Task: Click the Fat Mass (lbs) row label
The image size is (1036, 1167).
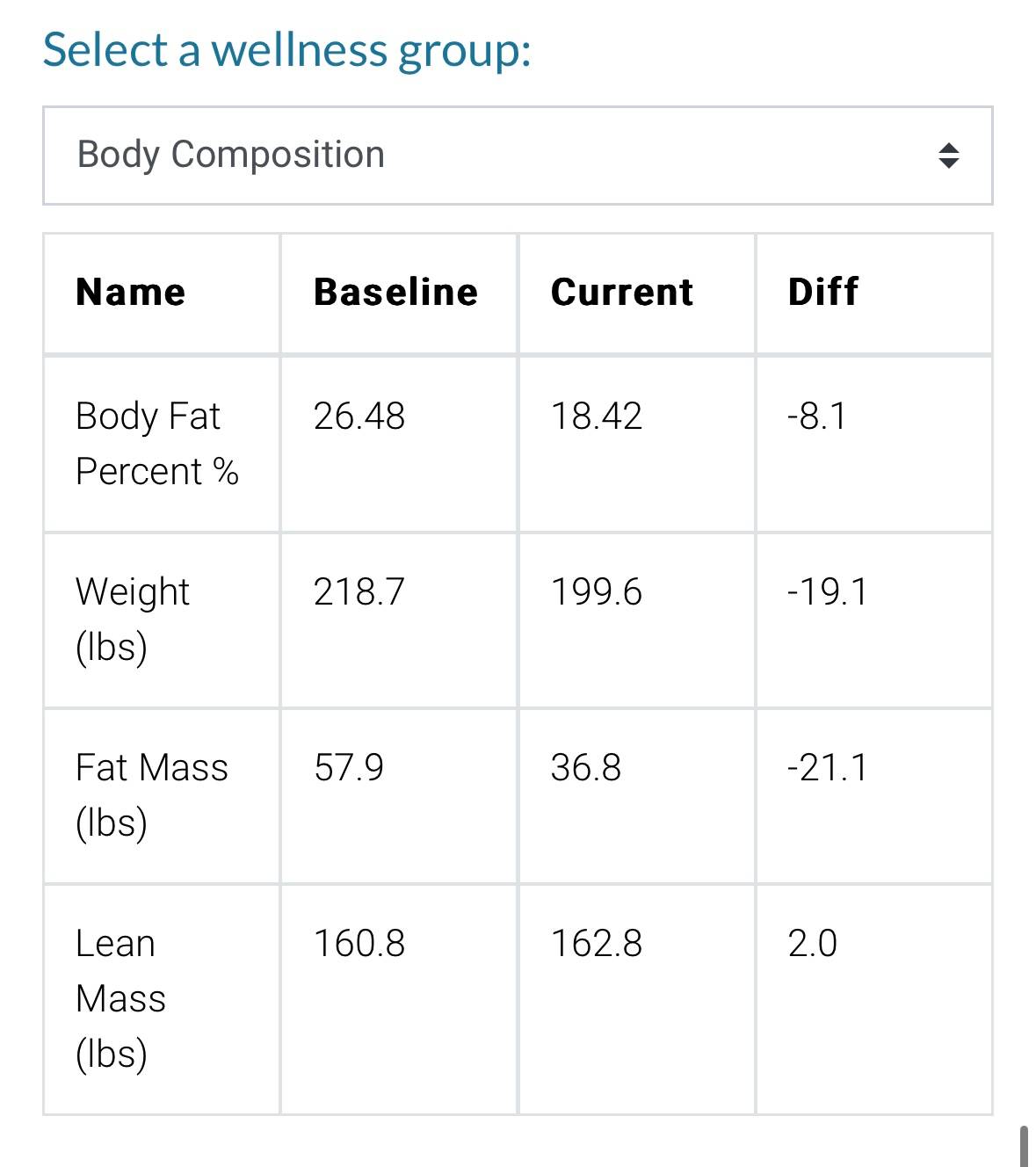Action: (x=151, y=794)
